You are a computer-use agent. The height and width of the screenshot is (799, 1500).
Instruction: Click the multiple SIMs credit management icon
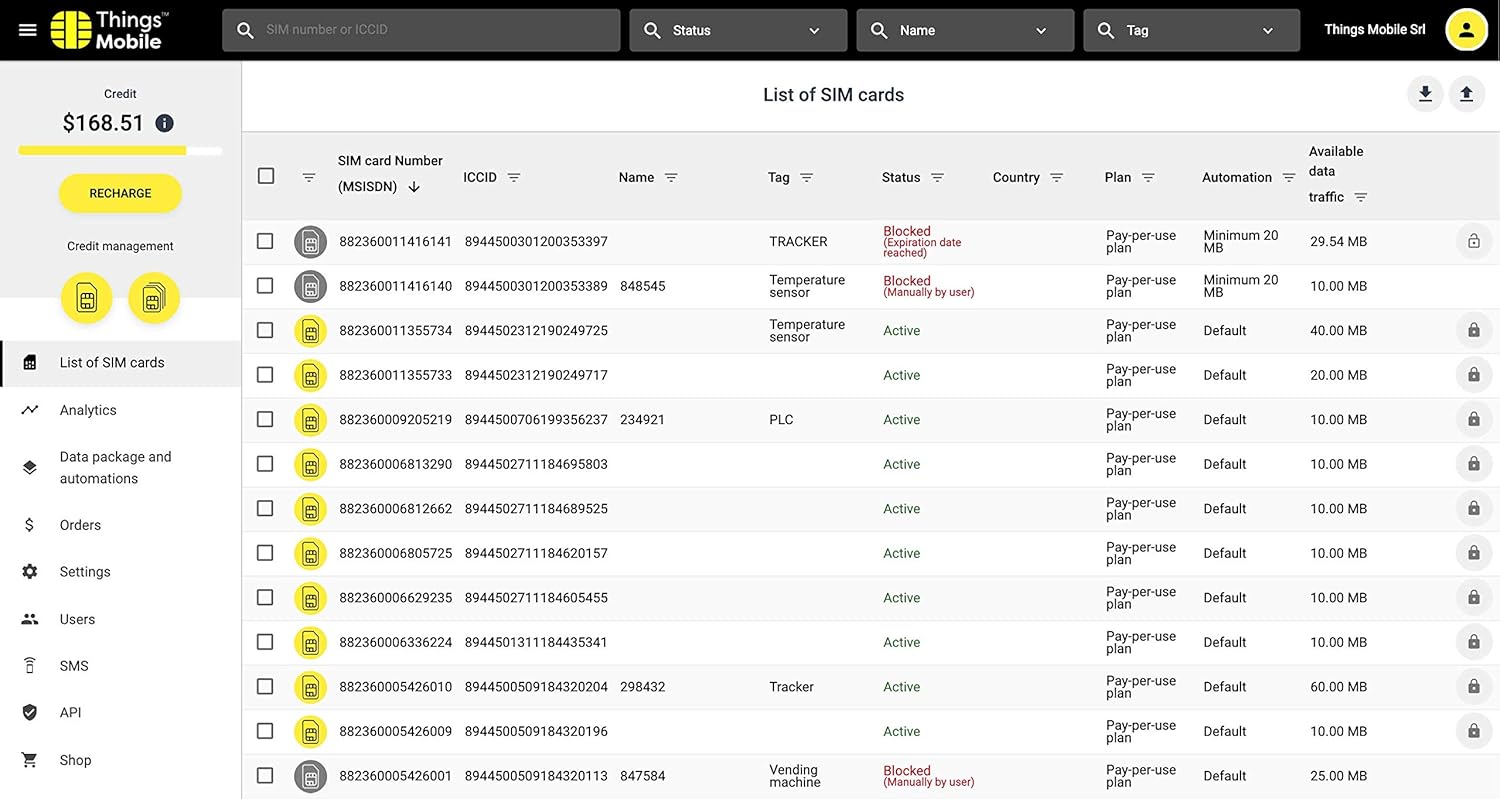[153, 298]
